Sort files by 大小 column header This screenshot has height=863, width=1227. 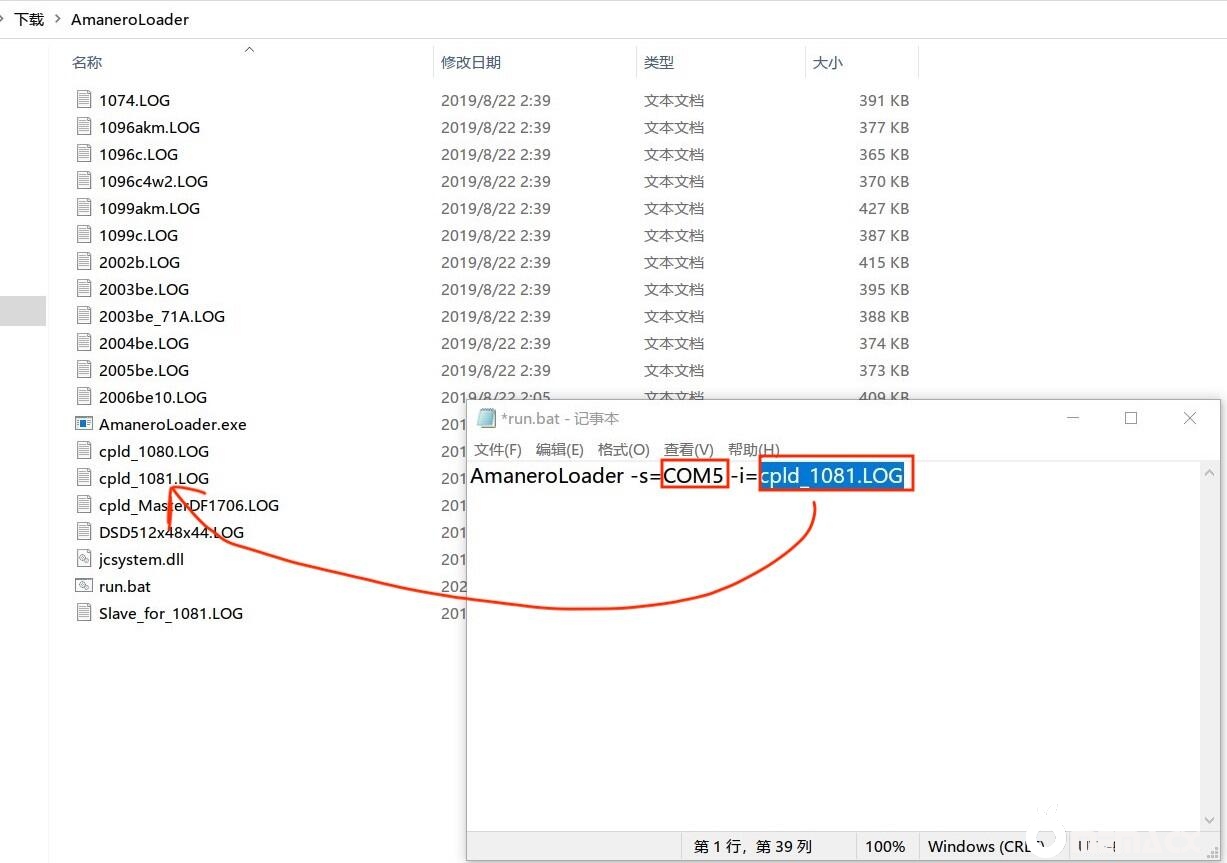click(x=827, y=62)
